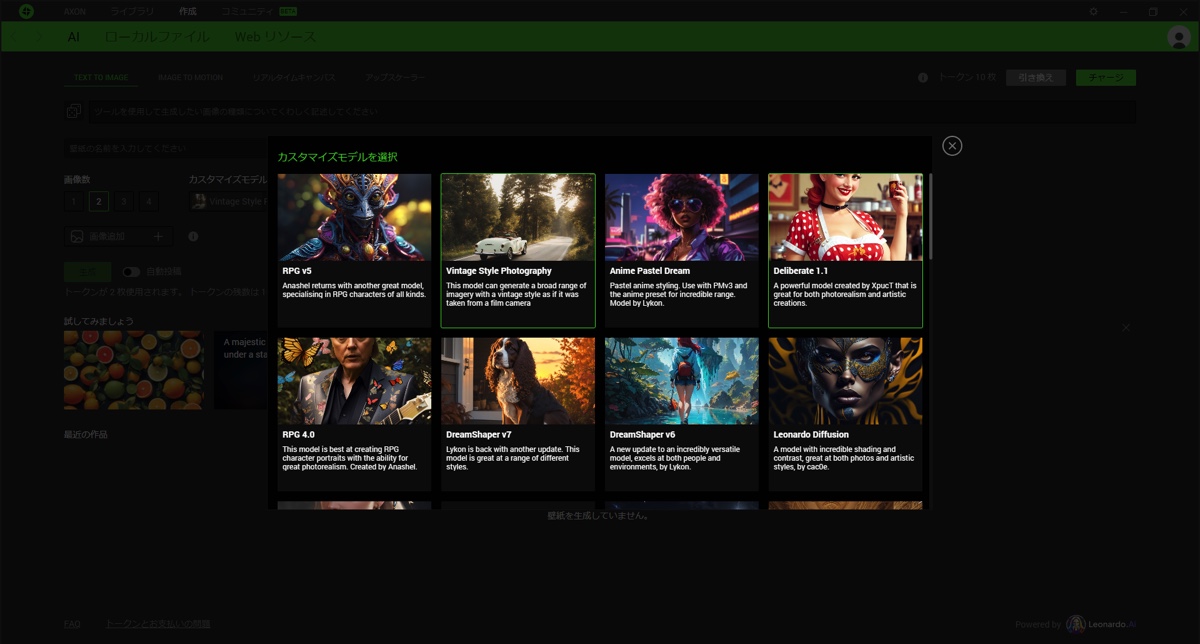Open the カスタマイズモデル dropdown
The height and width of the screenshot is (644, 1200).
coord(228,202)
